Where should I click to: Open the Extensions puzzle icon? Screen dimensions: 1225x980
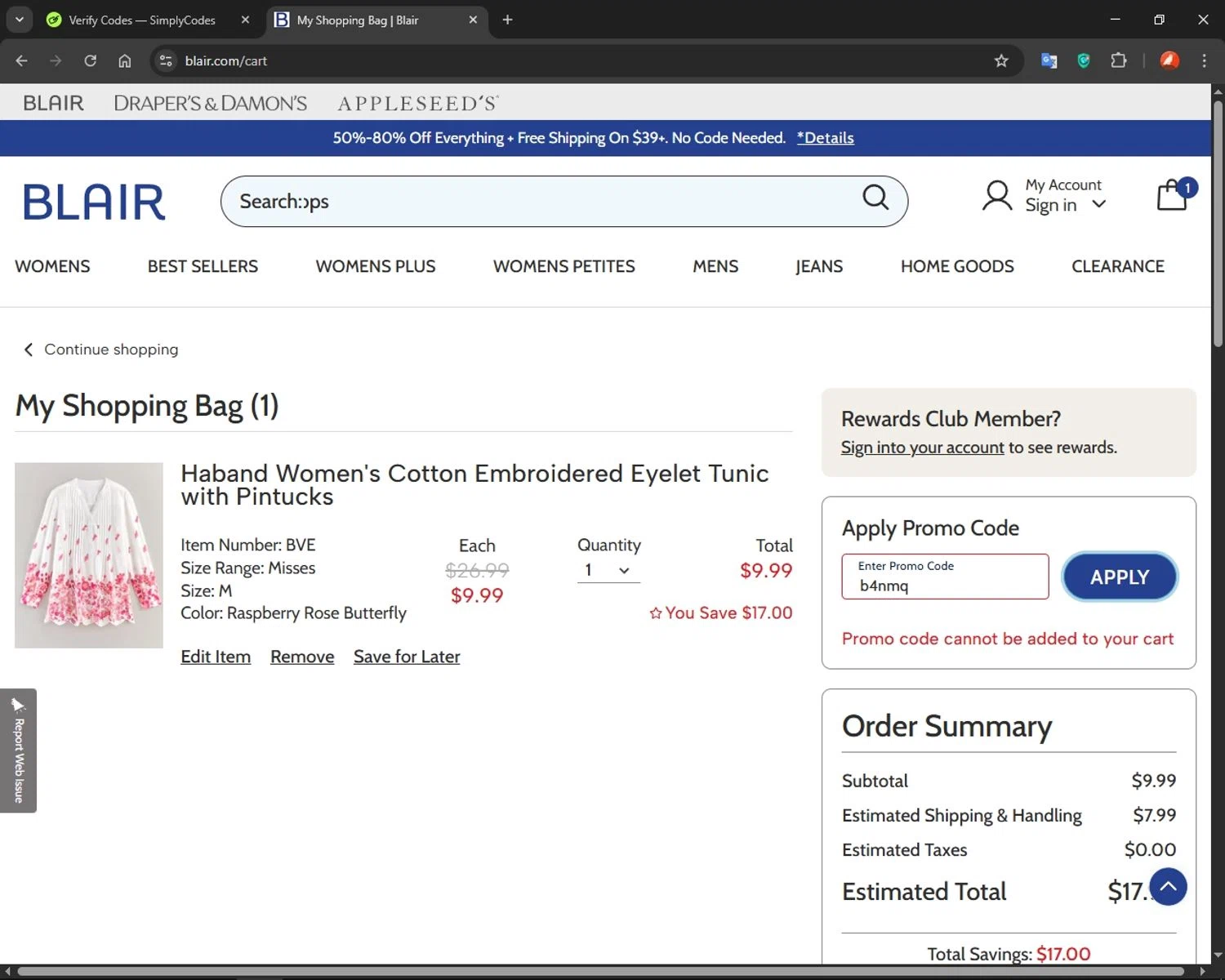[x=1119, y=60]
